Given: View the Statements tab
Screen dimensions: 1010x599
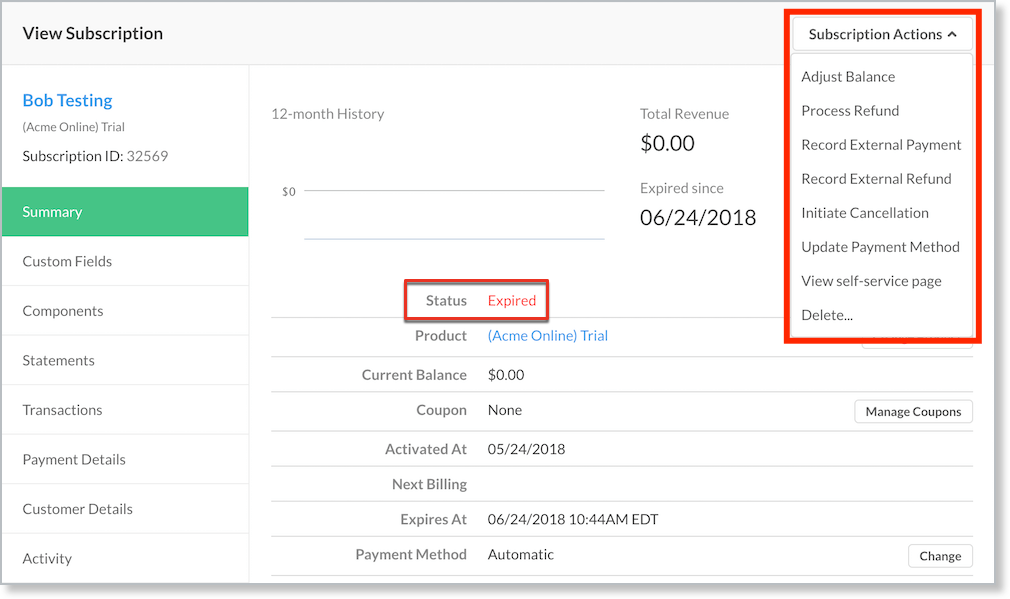Looking at the screenshot, I should pos(125,360).
